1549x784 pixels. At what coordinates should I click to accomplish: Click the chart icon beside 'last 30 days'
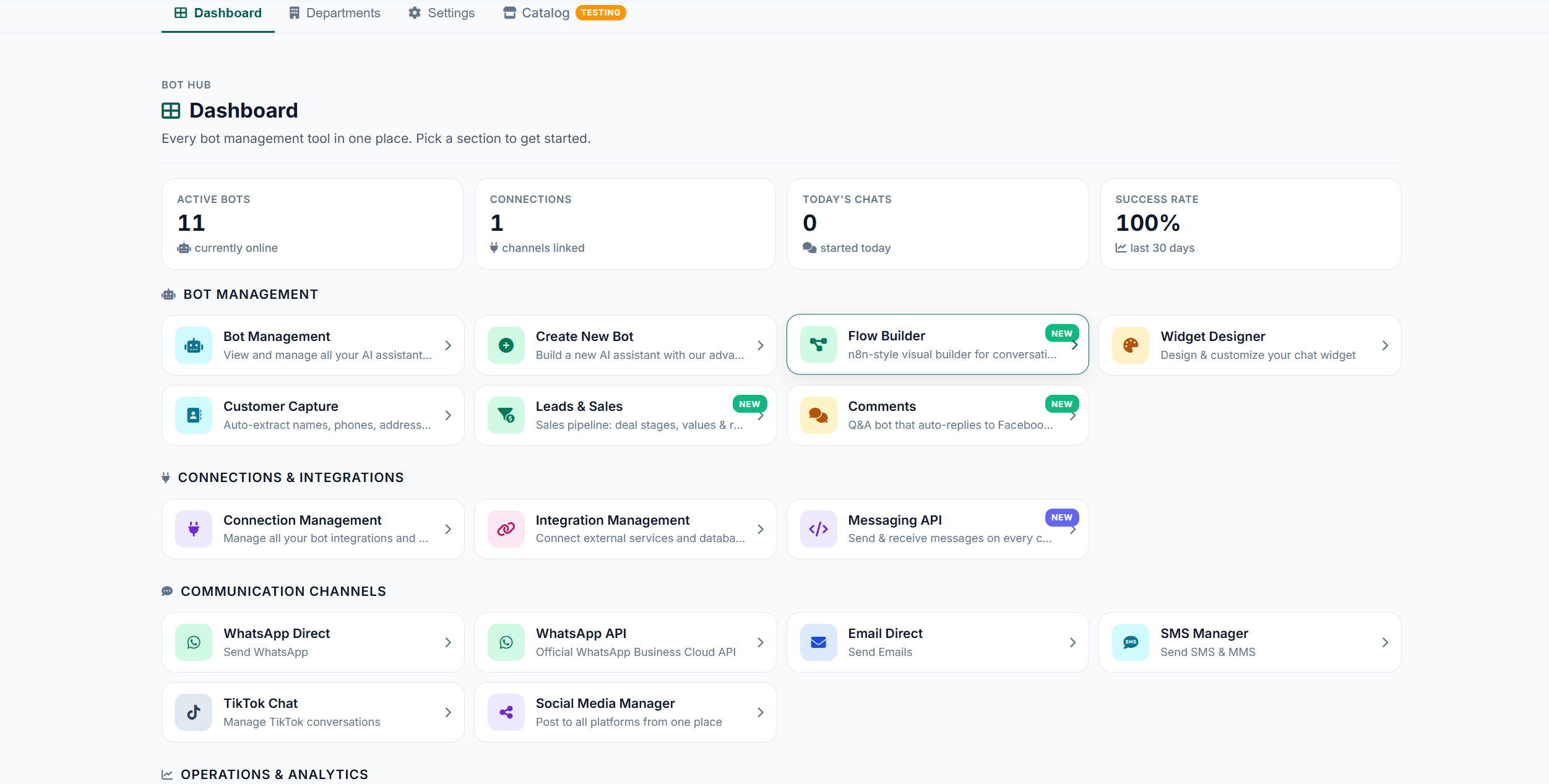coord(1121,248)
